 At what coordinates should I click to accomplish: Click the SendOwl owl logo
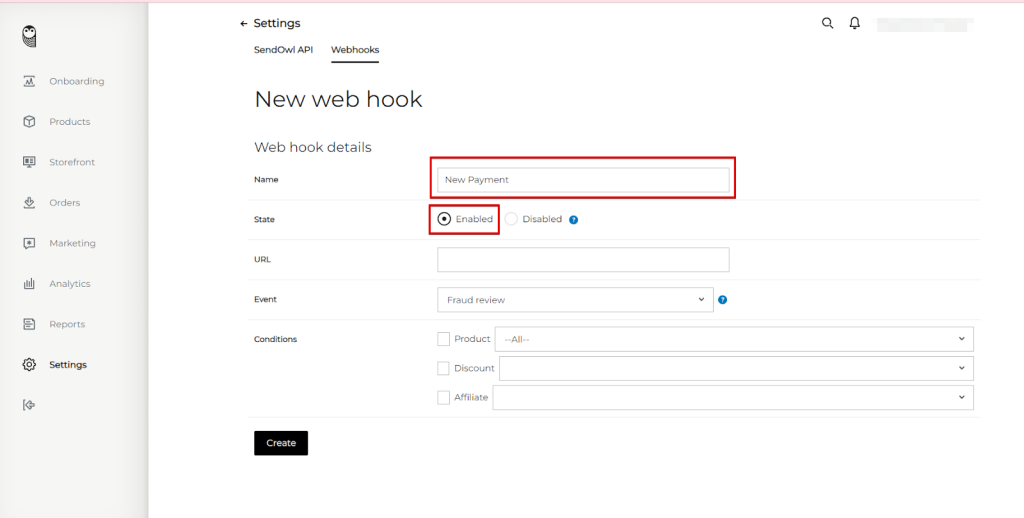coord(30,36)
